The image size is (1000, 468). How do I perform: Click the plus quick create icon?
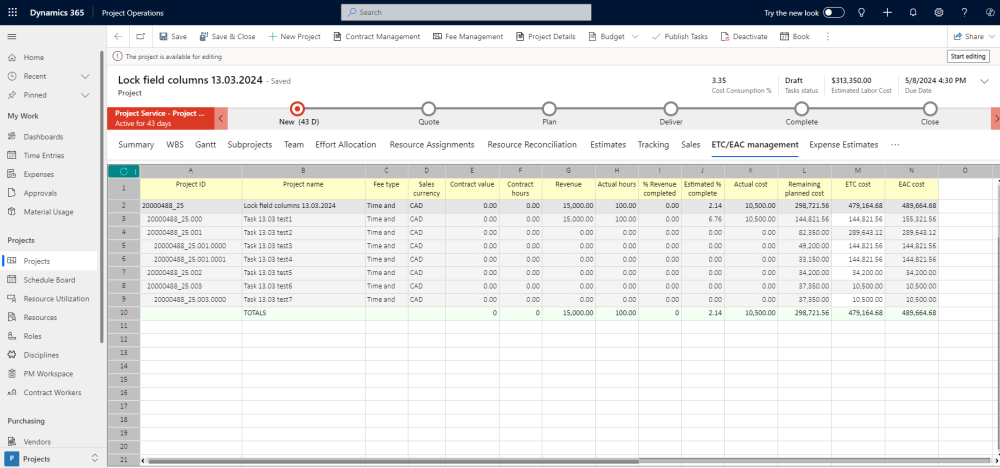coord(888,12)
